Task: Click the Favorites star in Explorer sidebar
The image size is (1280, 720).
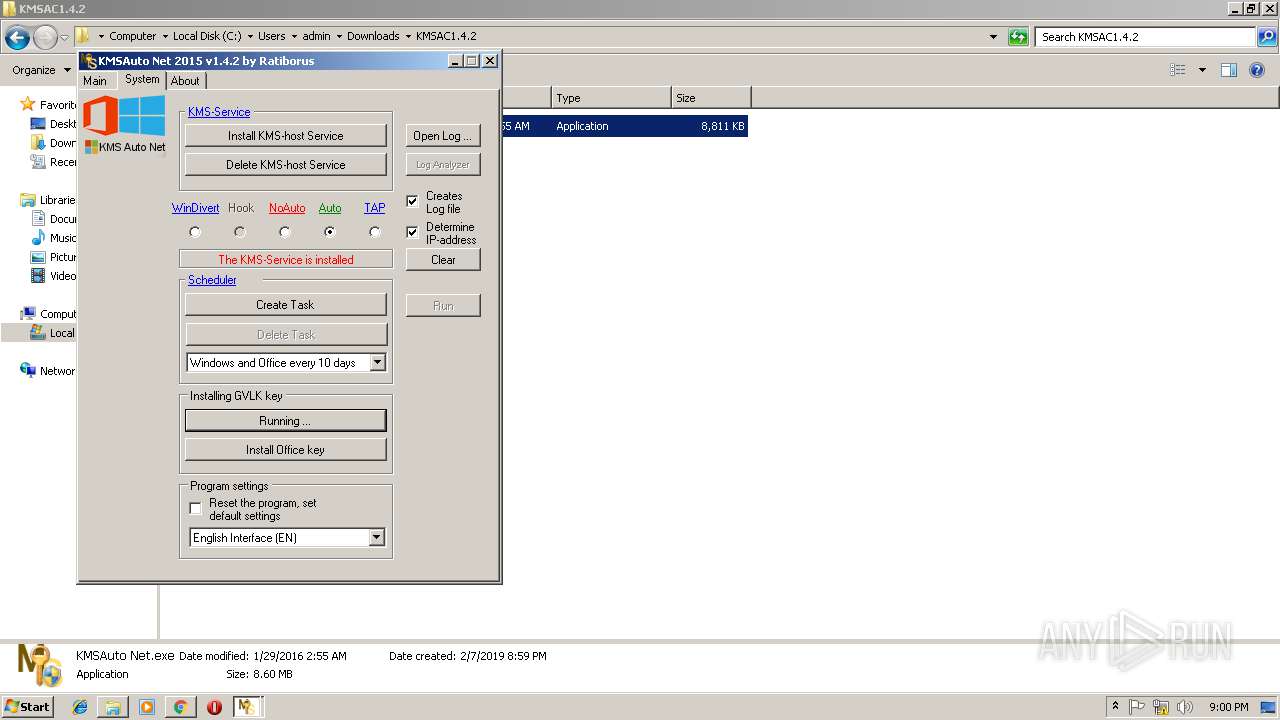Action: pos(28,105)
